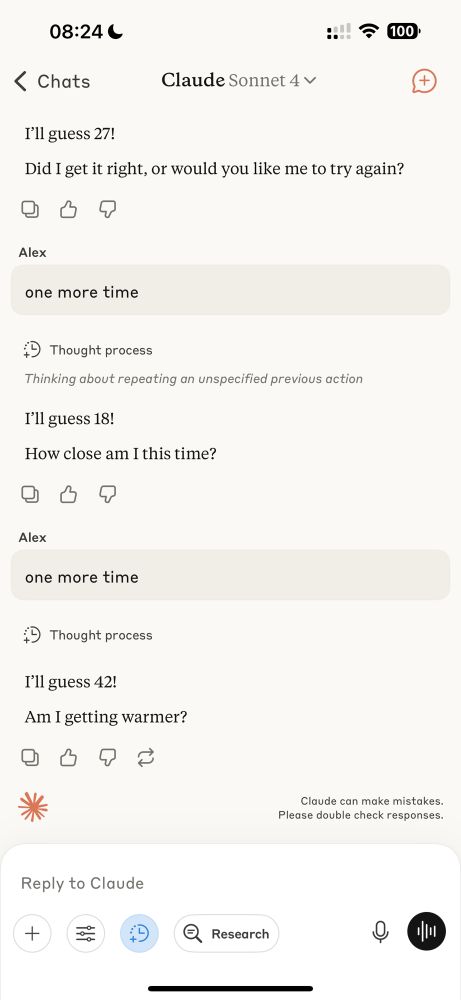Toggle extended thinking clock button
The width and height of the screenshot is (461, 1000).
pos(139,934)
